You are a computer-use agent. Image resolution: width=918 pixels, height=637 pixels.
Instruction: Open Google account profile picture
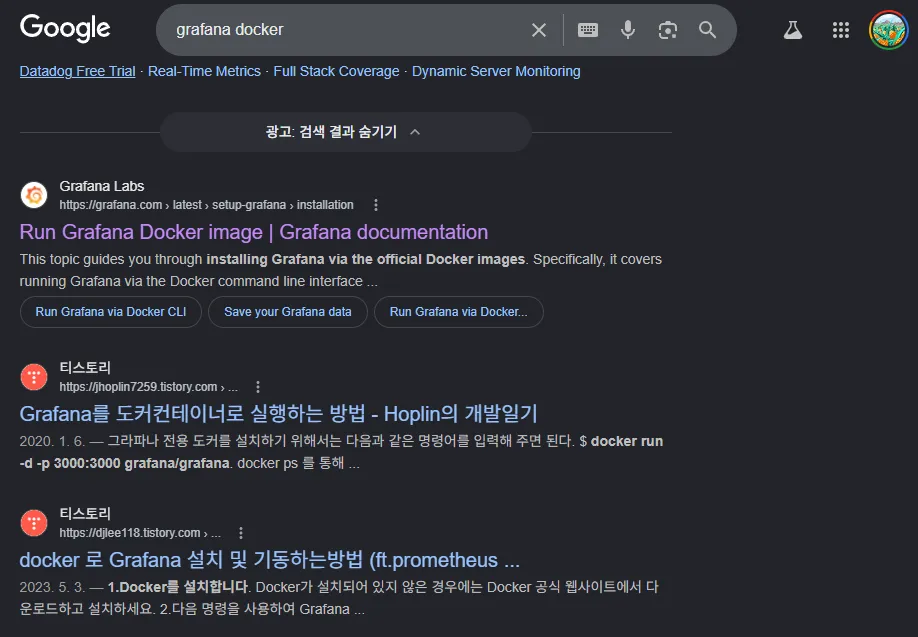pos(888,30)
